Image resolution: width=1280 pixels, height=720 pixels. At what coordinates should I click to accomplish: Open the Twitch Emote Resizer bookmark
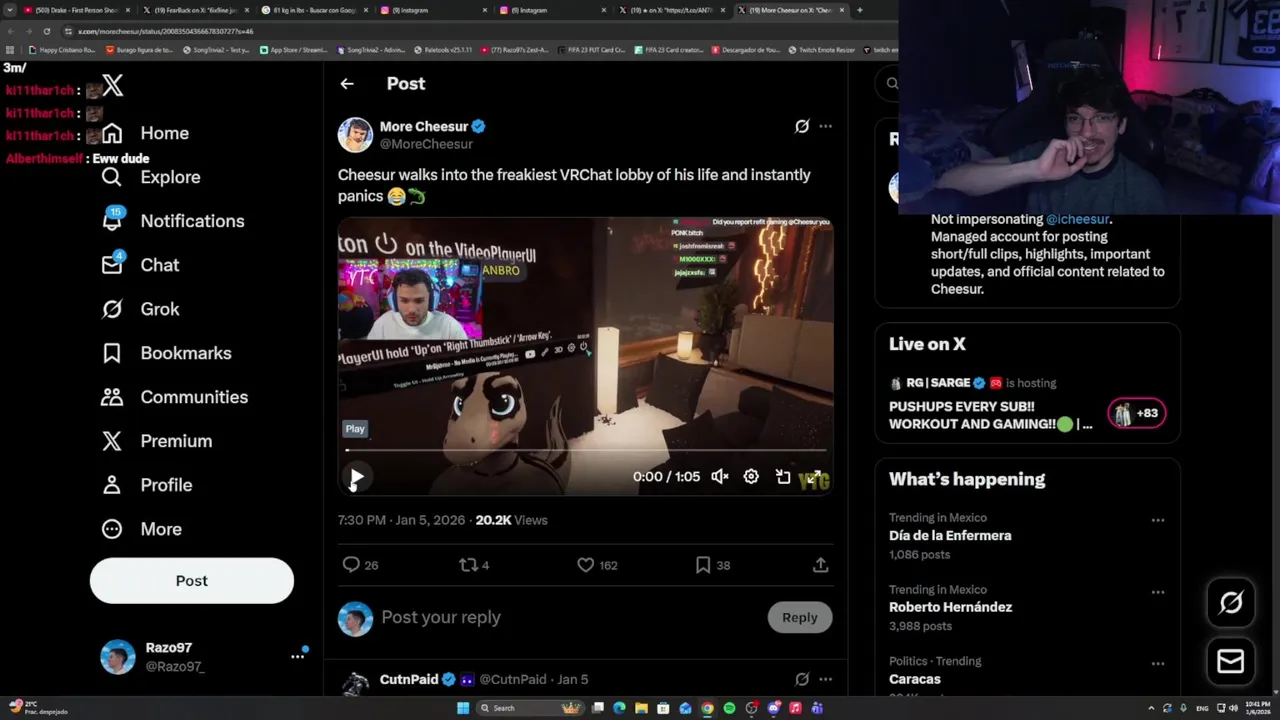click(x=822, y=50)
